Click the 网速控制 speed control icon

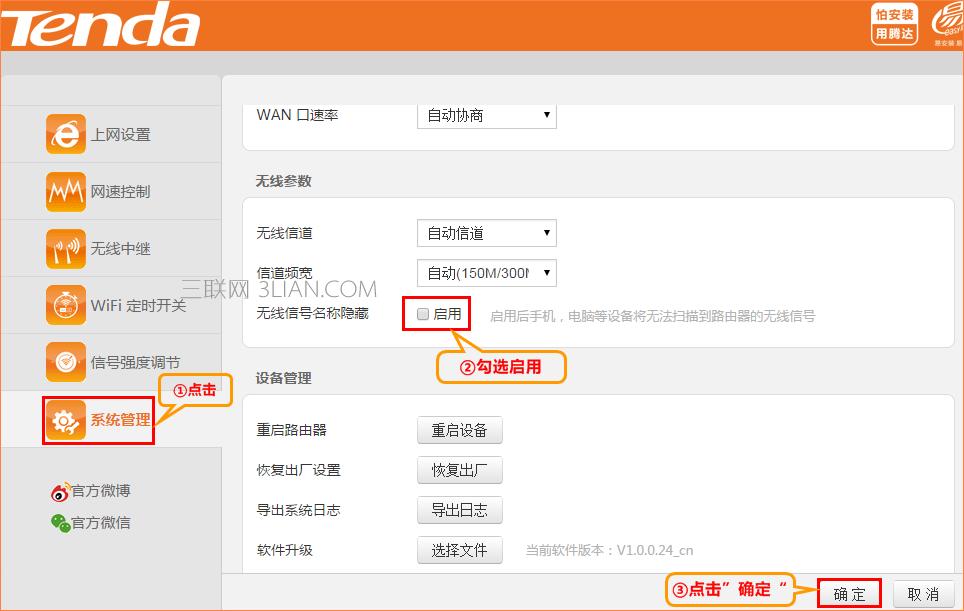[66, 191]
